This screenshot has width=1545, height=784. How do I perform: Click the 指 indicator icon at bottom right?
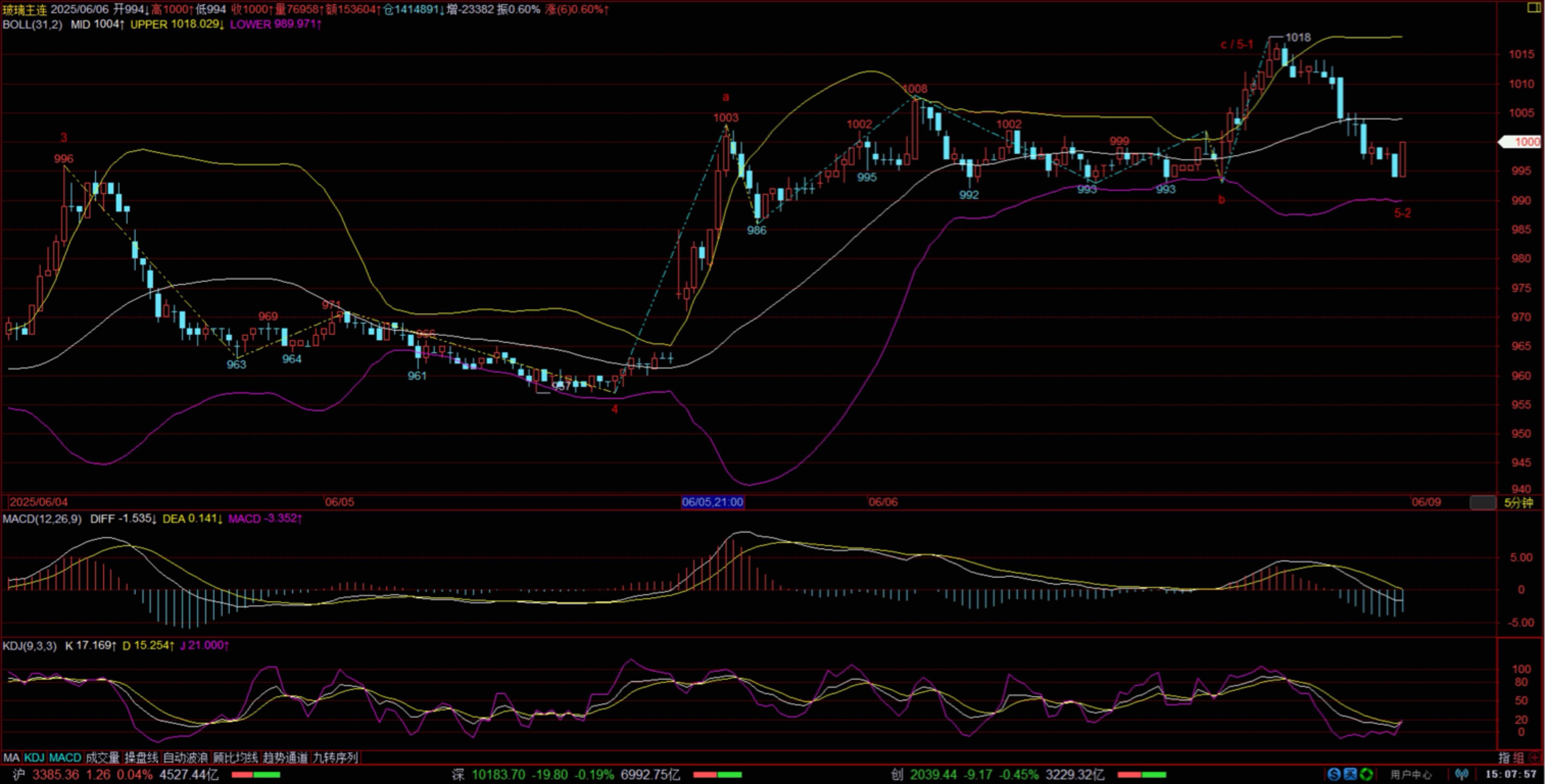tap(1504, 757)
